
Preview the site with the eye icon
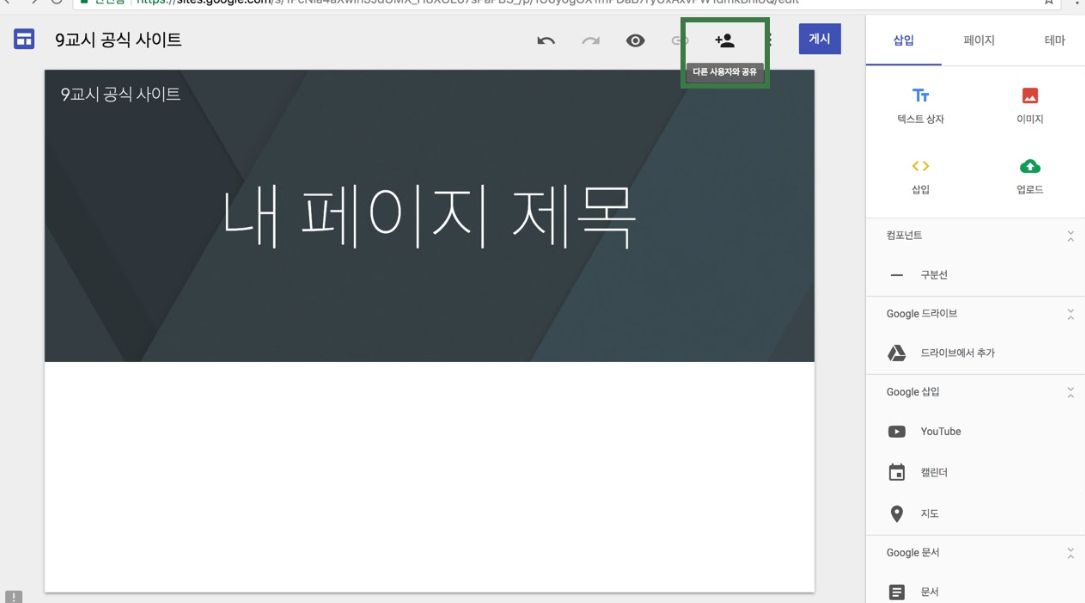(635, 41)
